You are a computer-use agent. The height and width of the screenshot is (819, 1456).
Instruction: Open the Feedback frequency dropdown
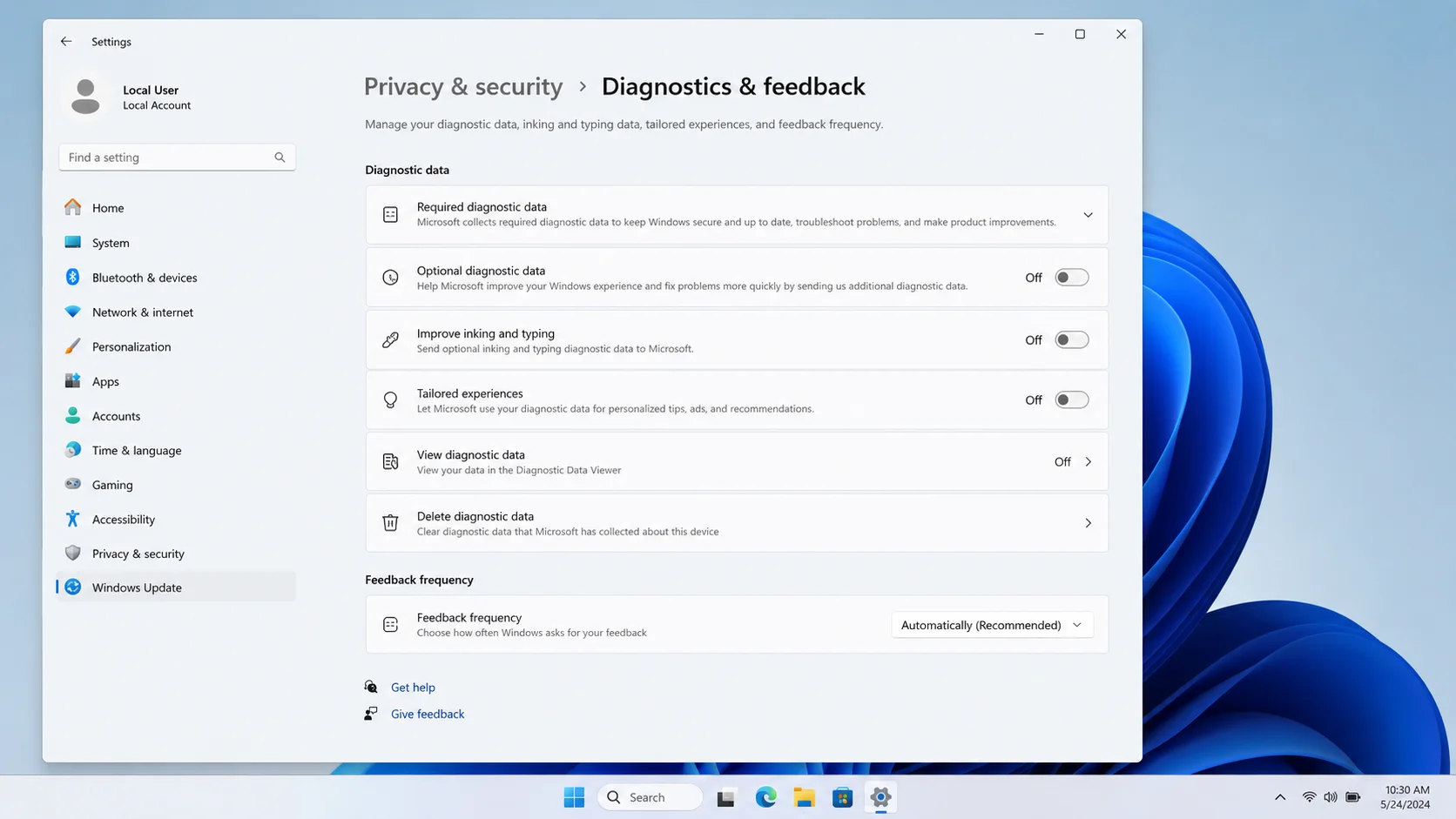click(x=992, y=625)
